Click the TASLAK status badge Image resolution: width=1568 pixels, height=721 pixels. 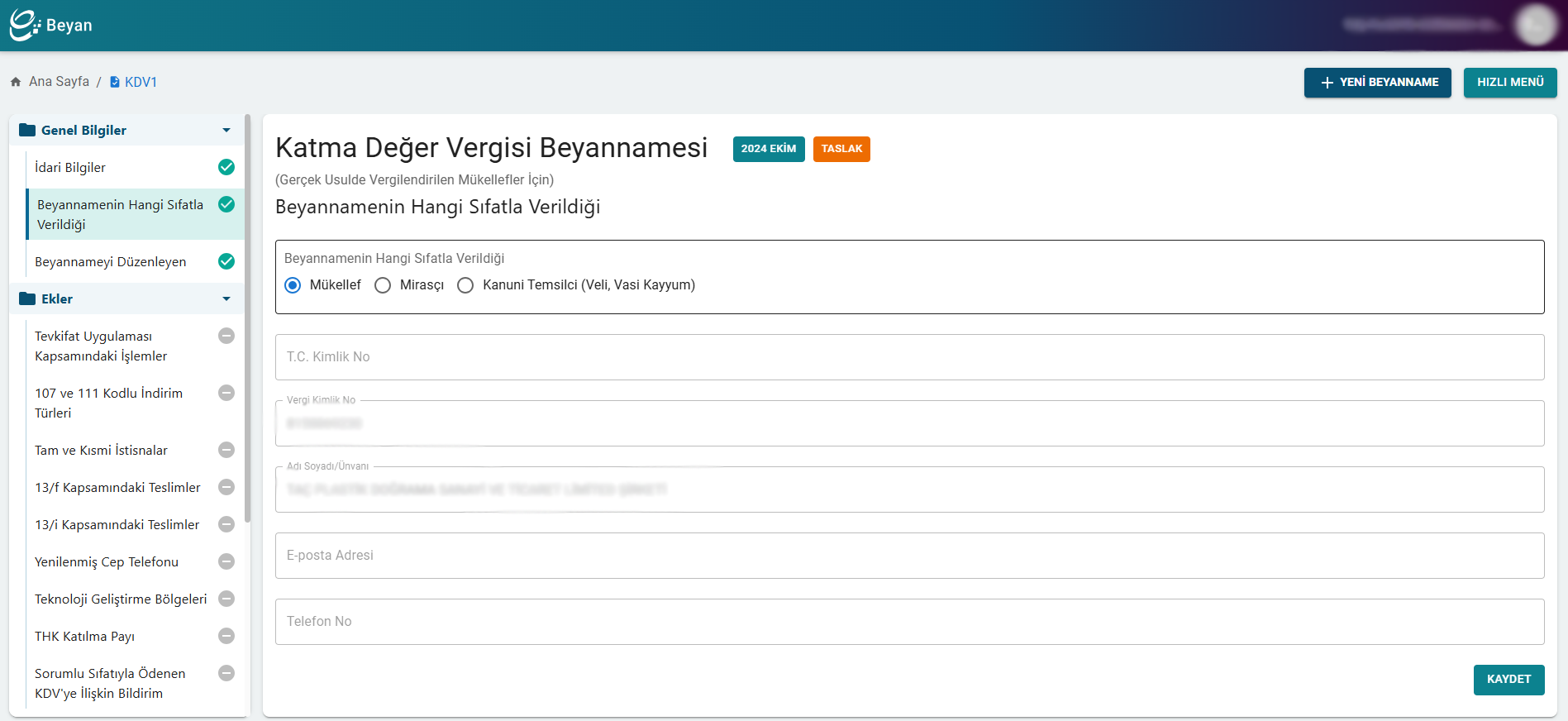click(841, 149)
